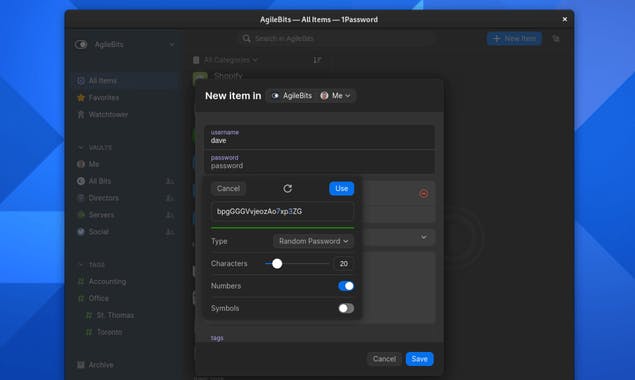Collapse the Vaults section

81,147
